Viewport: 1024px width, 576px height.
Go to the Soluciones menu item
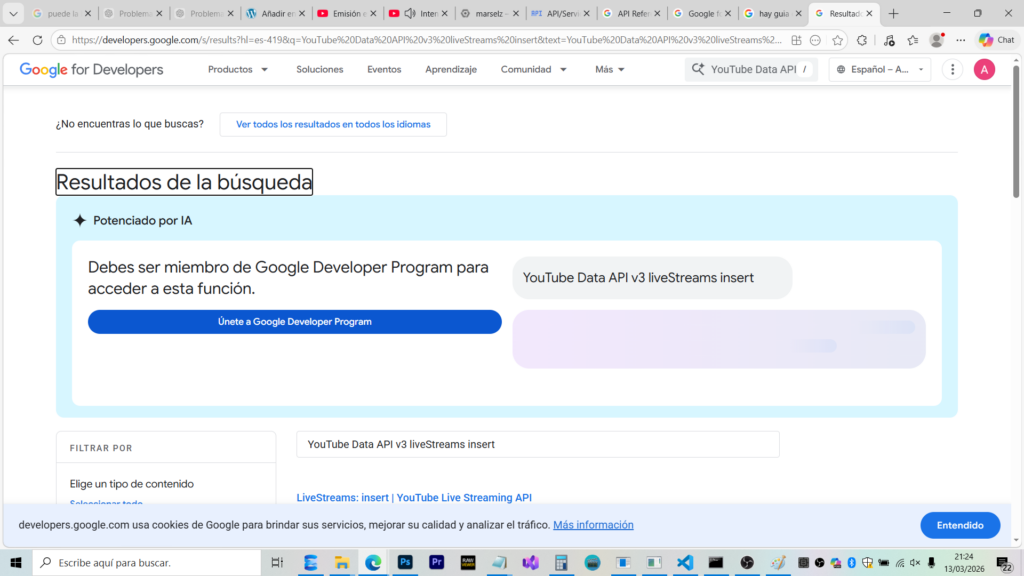(320, 70)
